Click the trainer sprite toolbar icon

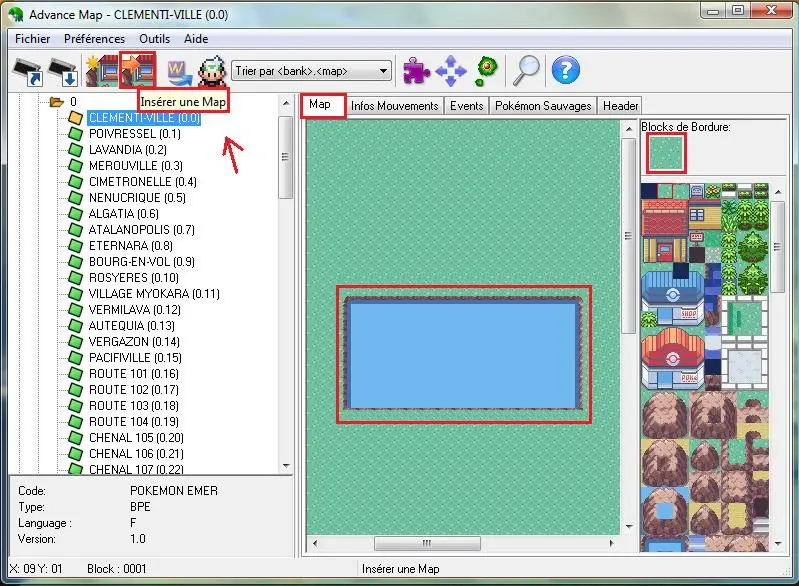click(212, 71)
